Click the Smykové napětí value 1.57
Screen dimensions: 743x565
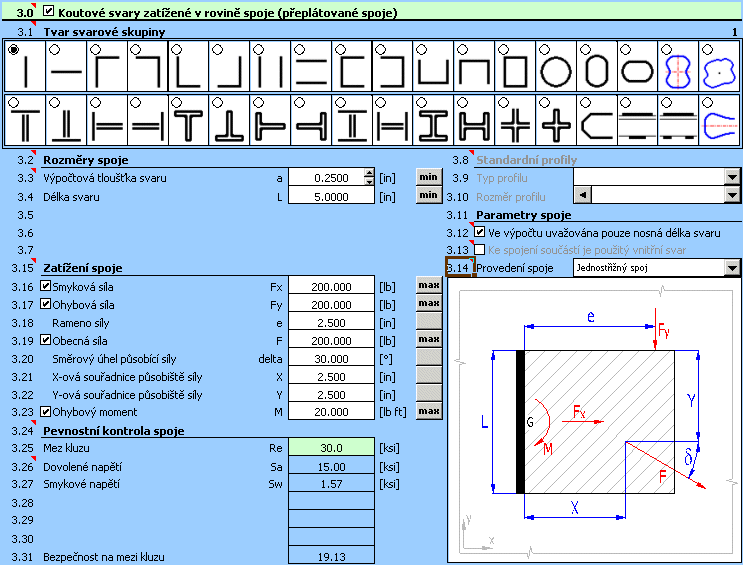pyautogui.click(x=331, y=484)
